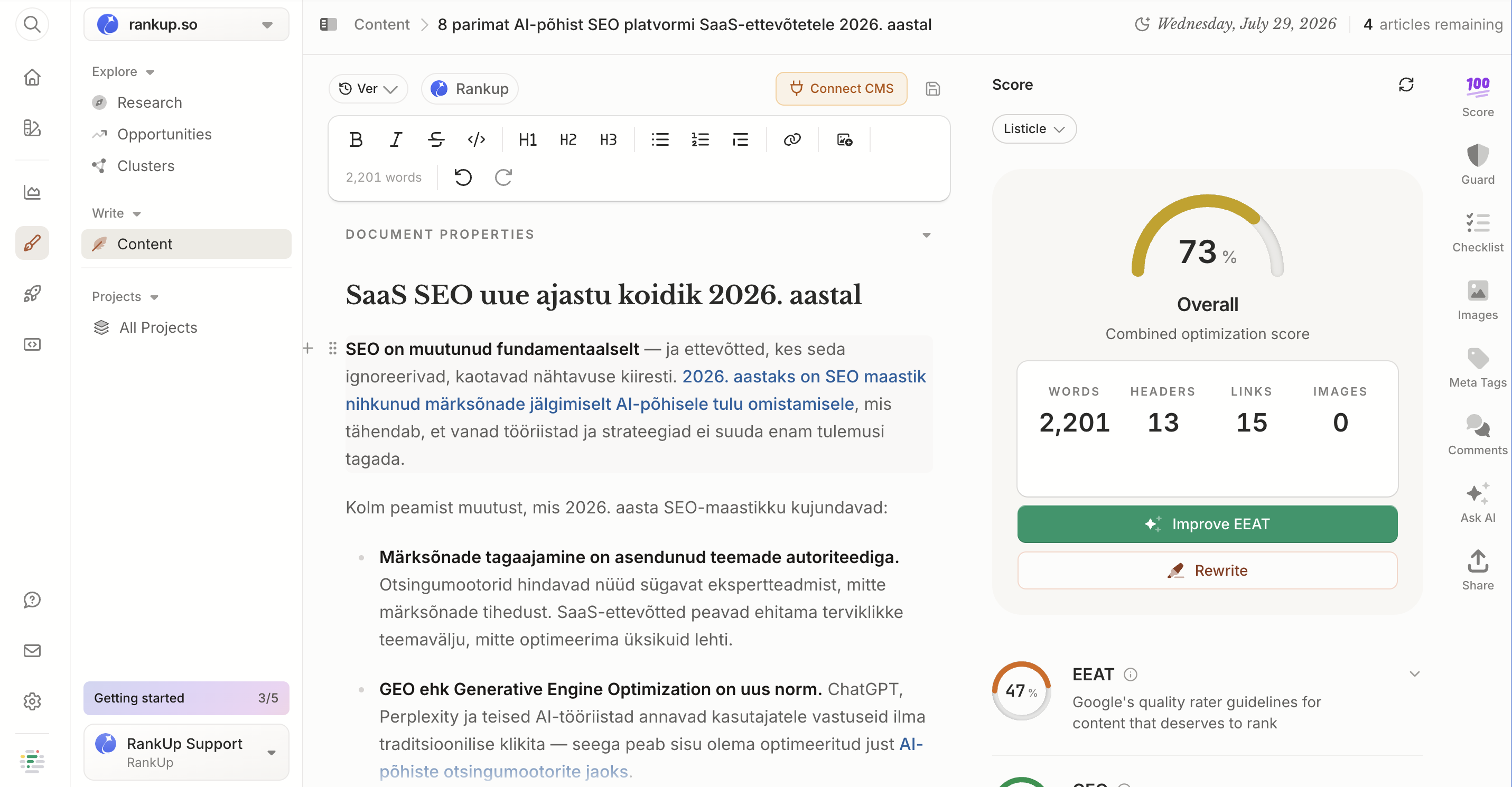Screen dimensions: 1512x787
Task: Click the Improve EEAT button
Action: 1207,523
